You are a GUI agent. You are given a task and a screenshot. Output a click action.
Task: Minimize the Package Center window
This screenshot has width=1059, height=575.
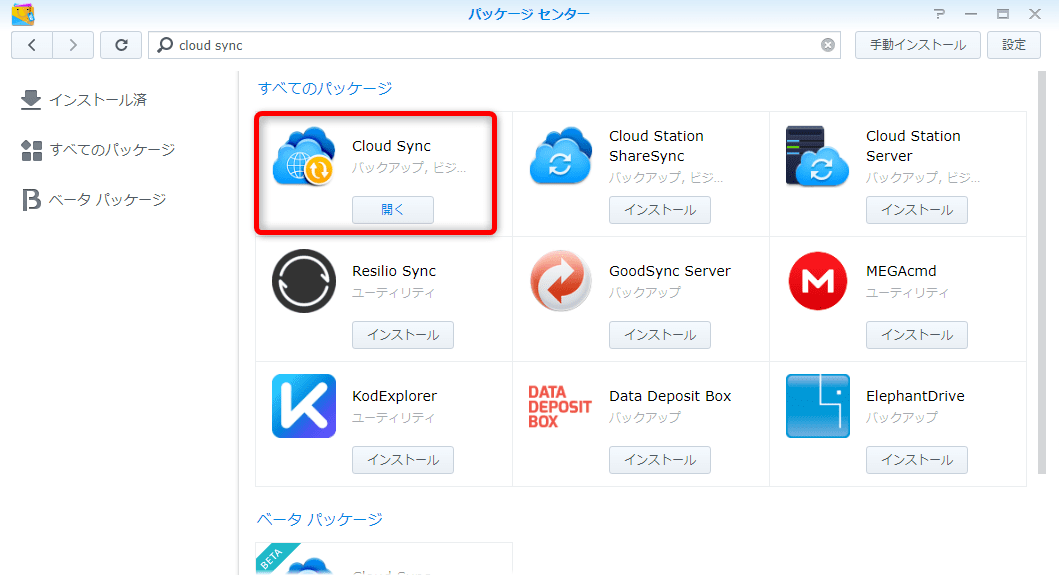(971, 14)
